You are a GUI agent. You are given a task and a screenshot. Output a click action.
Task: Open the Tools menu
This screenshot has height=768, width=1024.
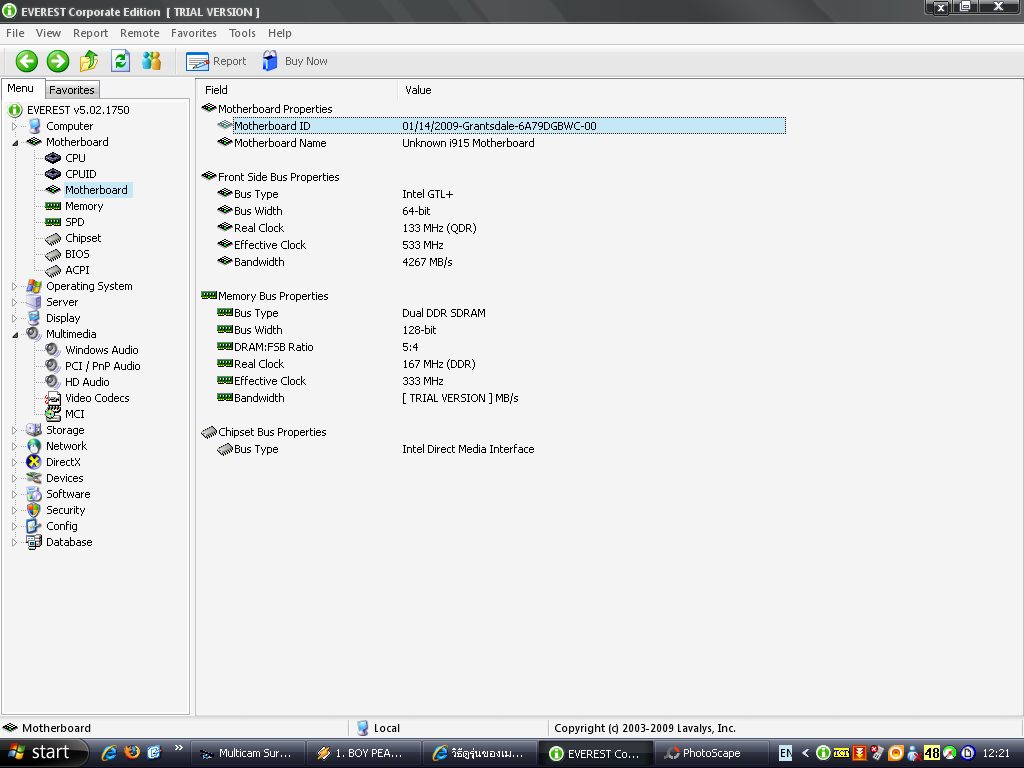pyautogui.click(x=242, y=33)
